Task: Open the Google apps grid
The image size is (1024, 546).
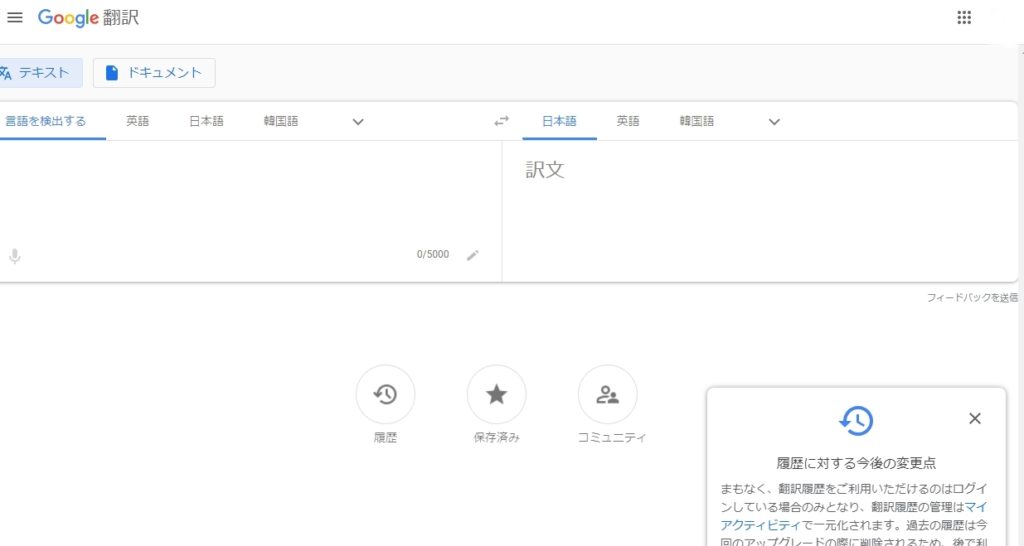Action: tap(964, 18)
